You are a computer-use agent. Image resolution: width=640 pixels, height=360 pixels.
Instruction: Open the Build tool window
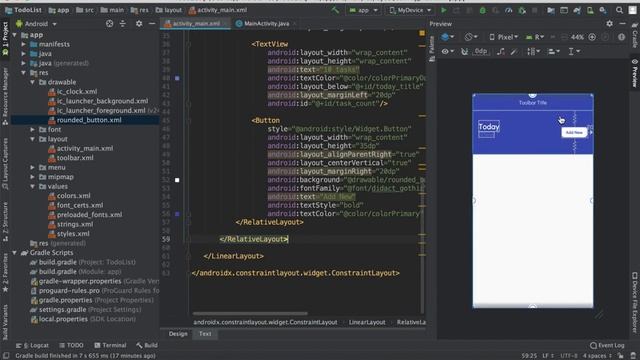[x=147, y=345]
